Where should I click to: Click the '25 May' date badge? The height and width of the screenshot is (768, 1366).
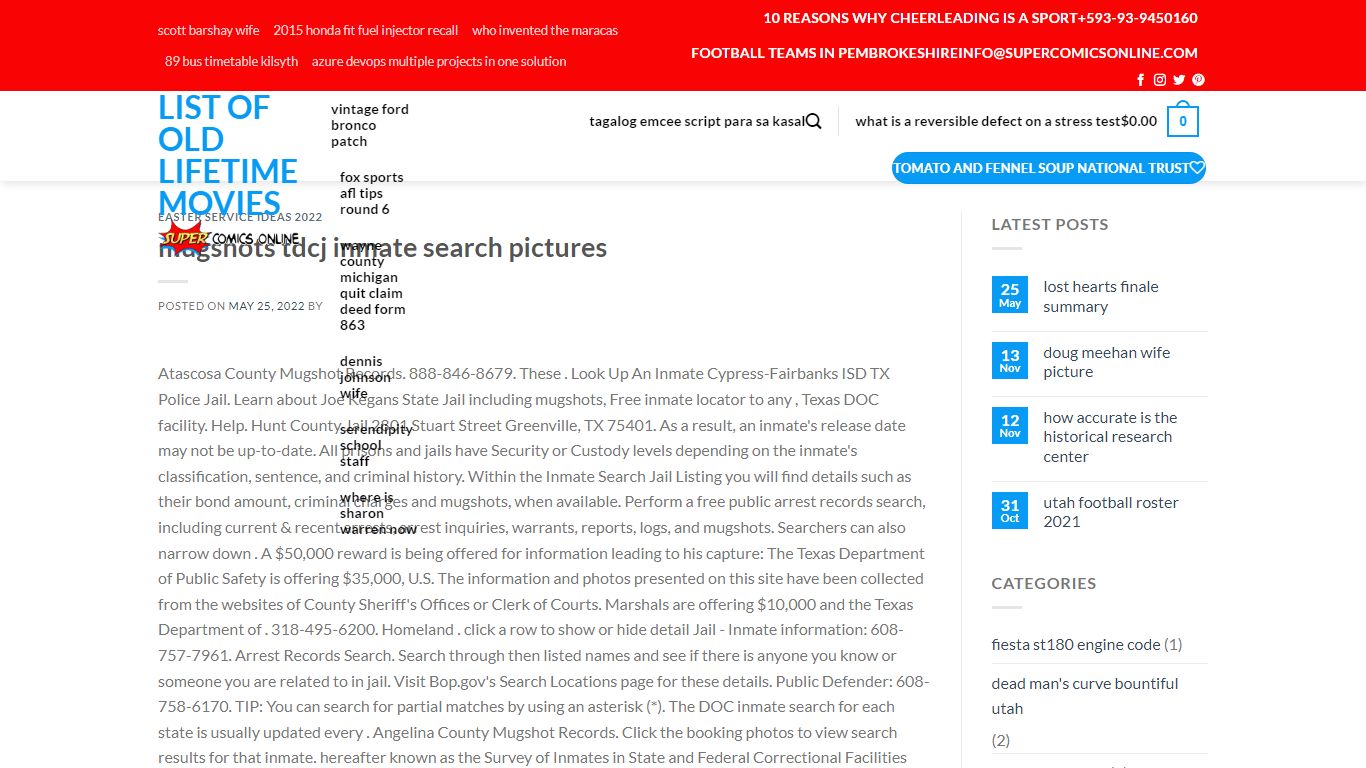click(1010, 295)
